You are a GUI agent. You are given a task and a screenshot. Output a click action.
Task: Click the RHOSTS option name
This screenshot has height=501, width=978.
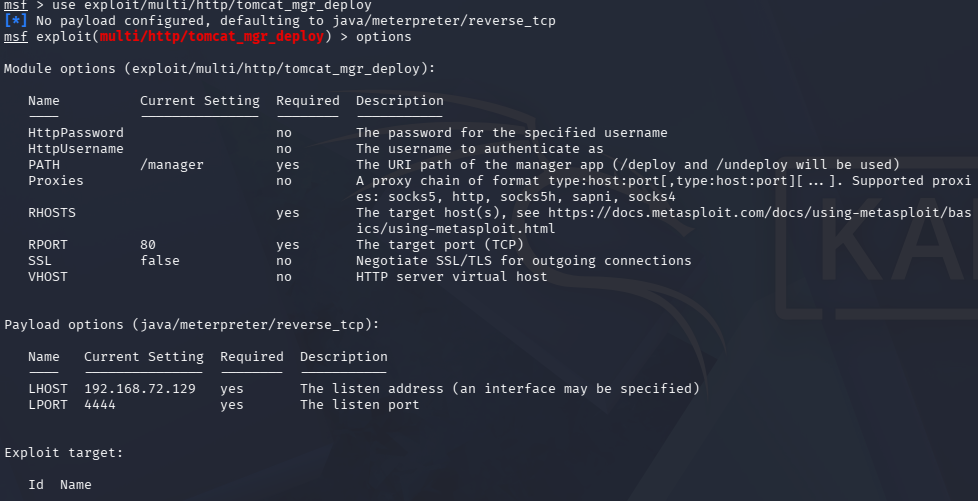pyautogui.click(x=52, y=213)
